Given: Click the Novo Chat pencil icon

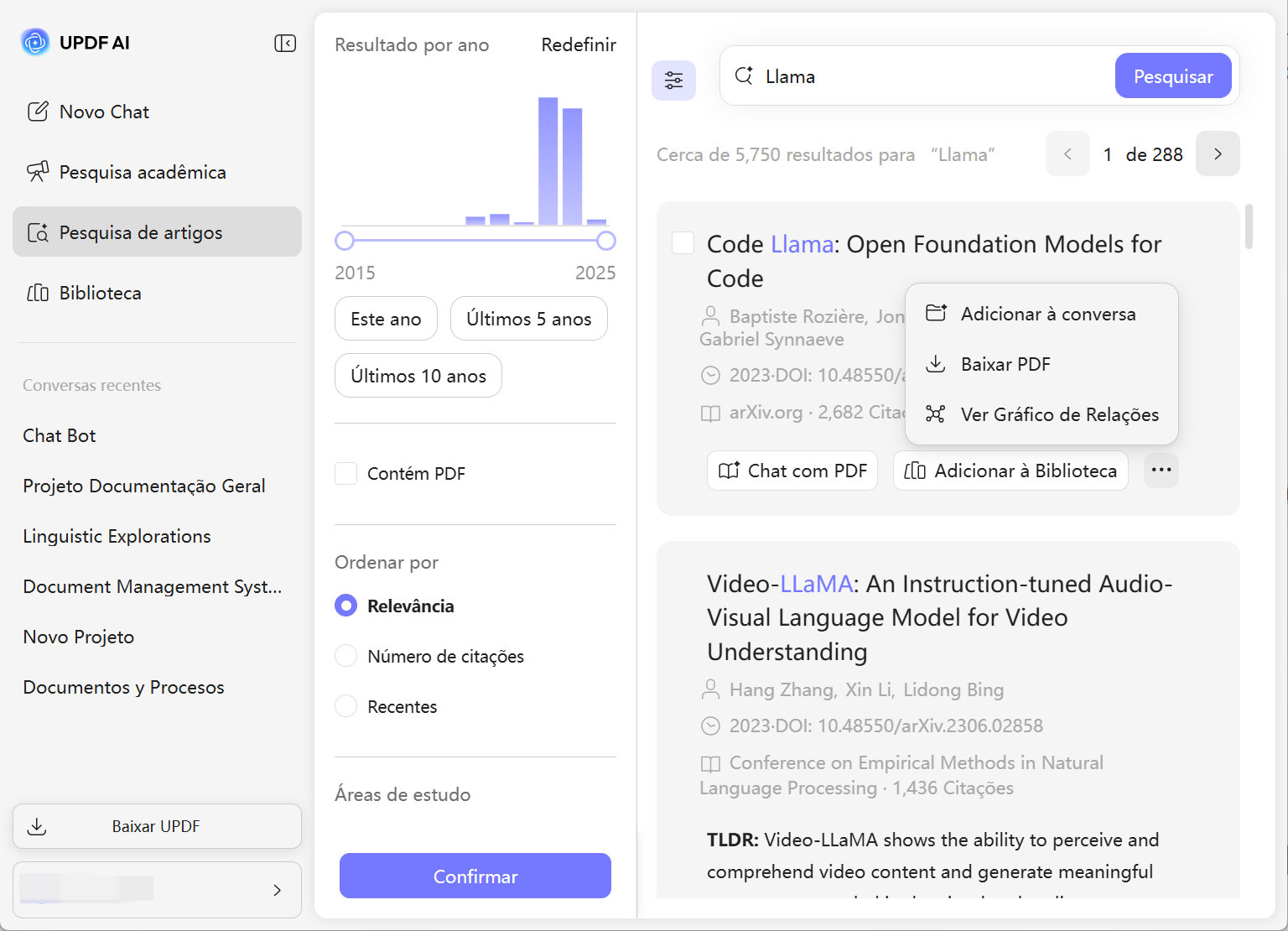Looking at the screenshot, I should click(38, 112).
